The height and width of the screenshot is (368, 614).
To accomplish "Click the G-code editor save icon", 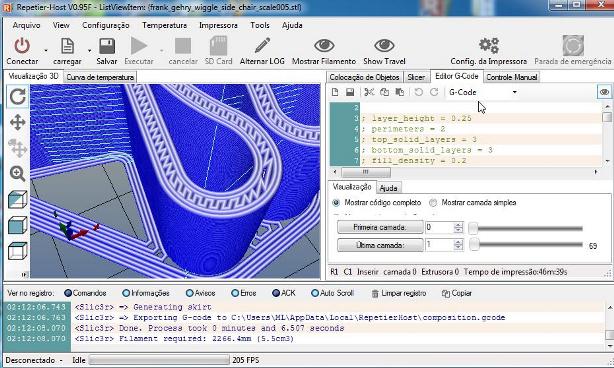I will point(350,92).
